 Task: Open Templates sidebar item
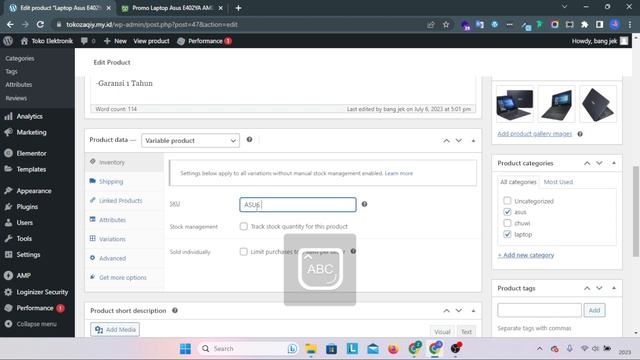[31, 169]
